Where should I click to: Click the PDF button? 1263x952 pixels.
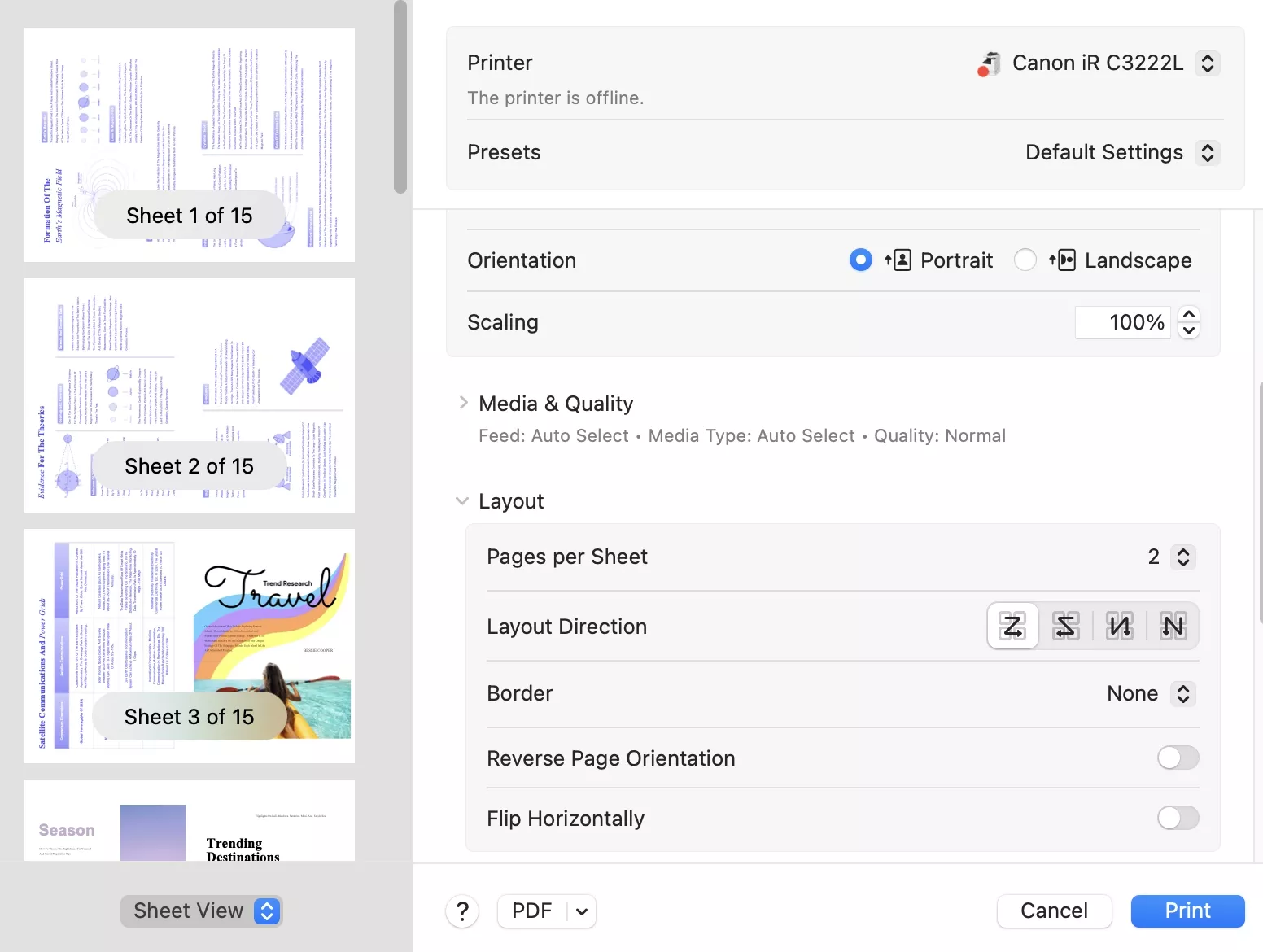point(532,911)
